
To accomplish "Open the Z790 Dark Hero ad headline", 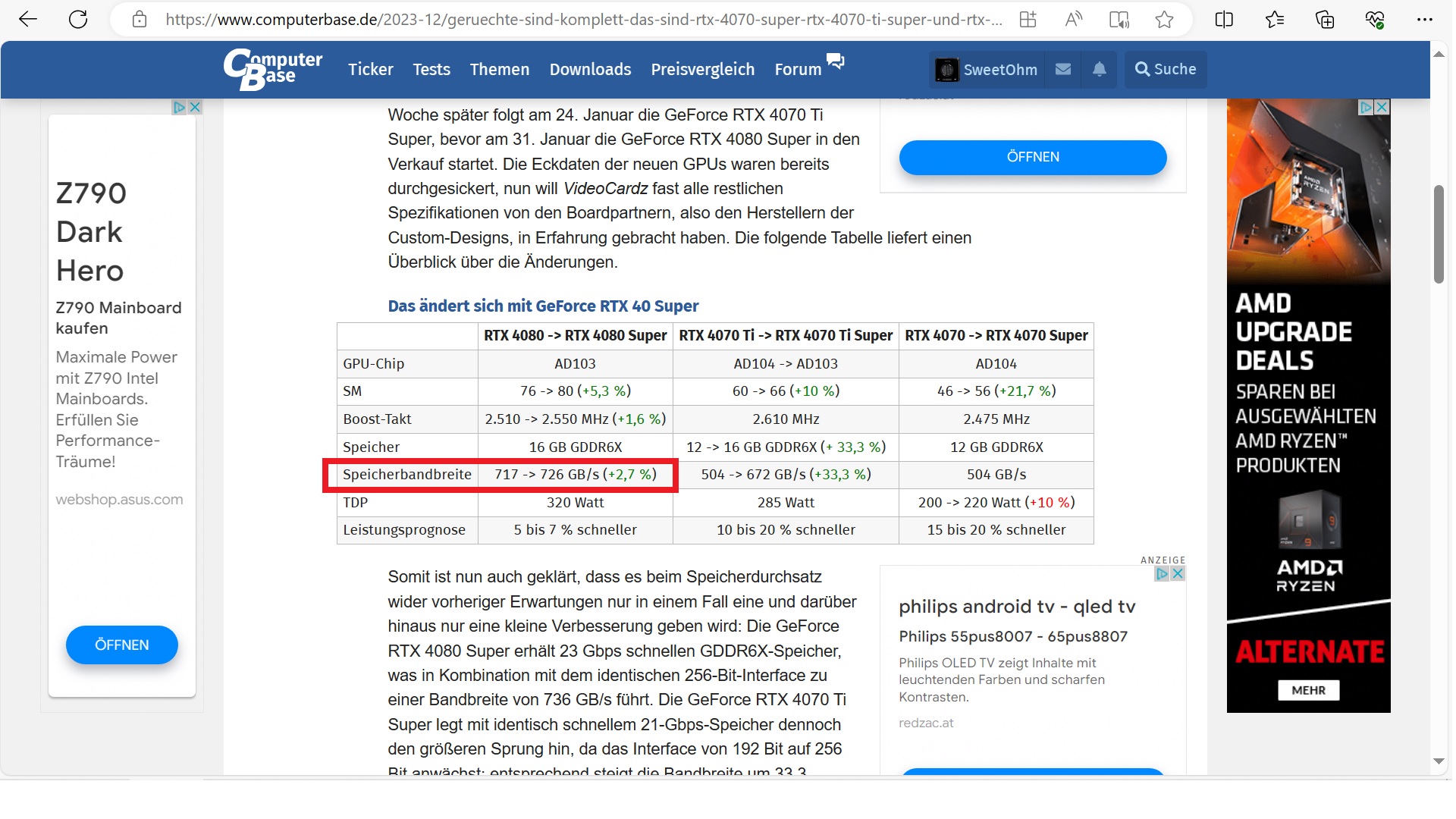I will click(x=91, y=232).
